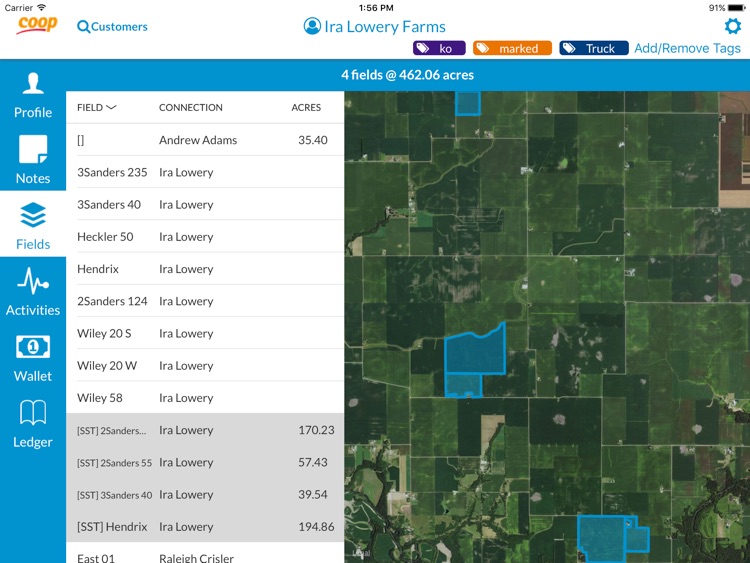Click the highlighted field at map top edge

click(x=467, y=103)
